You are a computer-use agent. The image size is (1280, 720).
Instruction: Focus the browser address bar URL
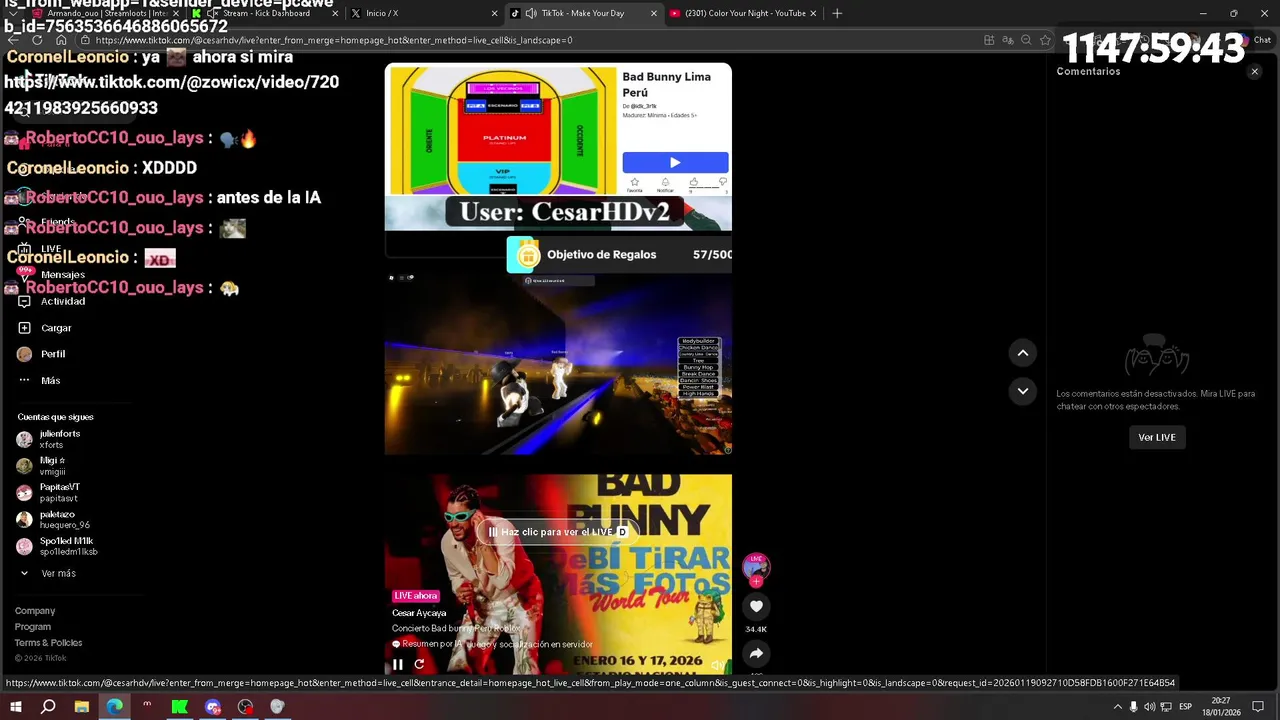(x=333, y=40)
